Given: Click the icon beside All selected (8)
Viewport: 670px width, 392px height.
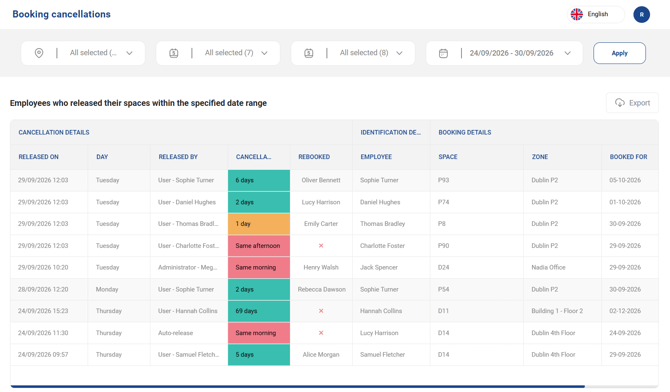Looking at the screenshot, I should 309,53.
